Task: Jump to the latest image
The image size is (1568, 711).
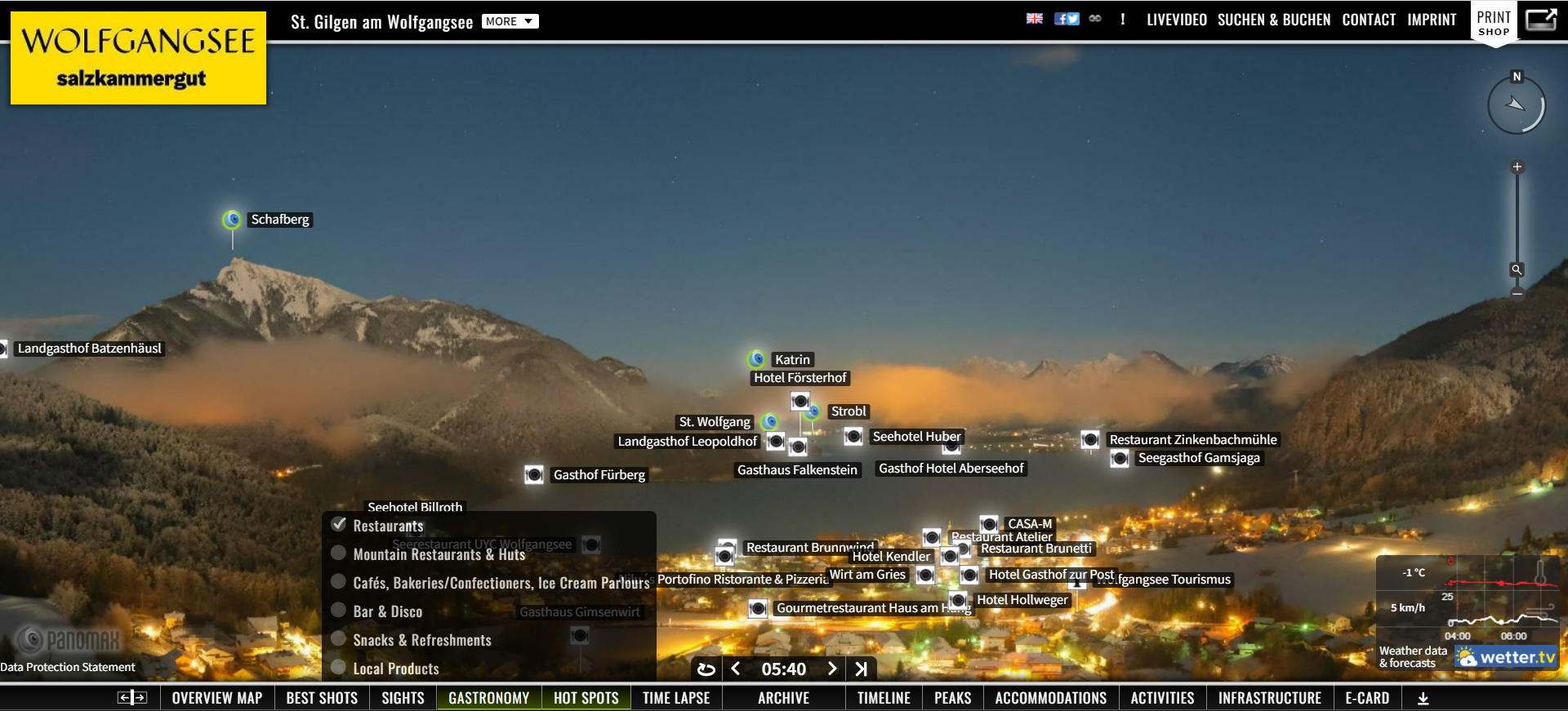Action: pos(861,669)
